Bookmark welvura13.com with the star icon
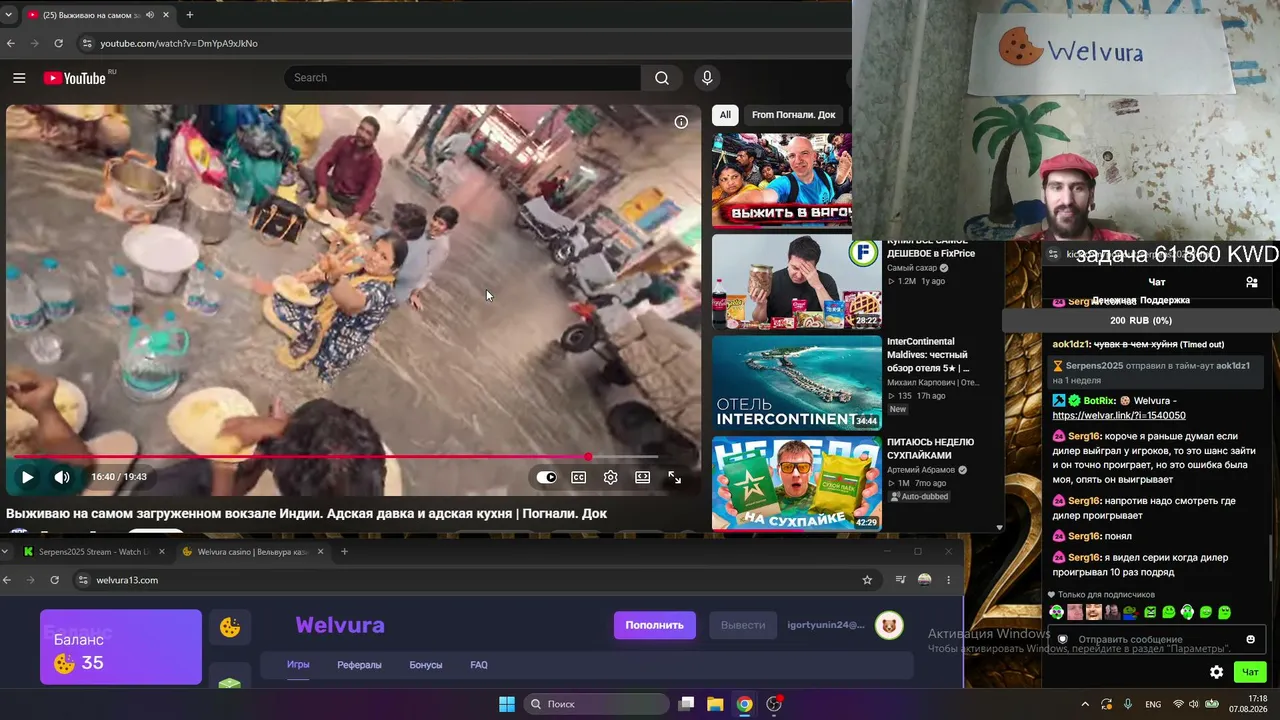This screenshot has height=720, width=1280. tap(867, 580)
